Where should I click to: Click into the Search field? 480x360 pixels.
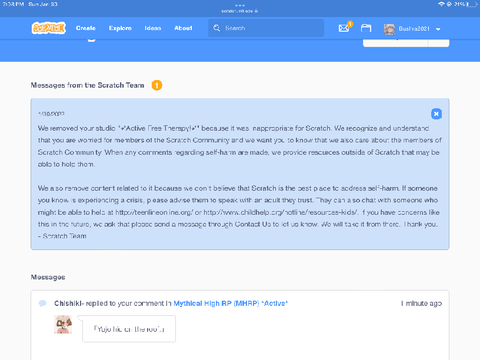(266, 28)
